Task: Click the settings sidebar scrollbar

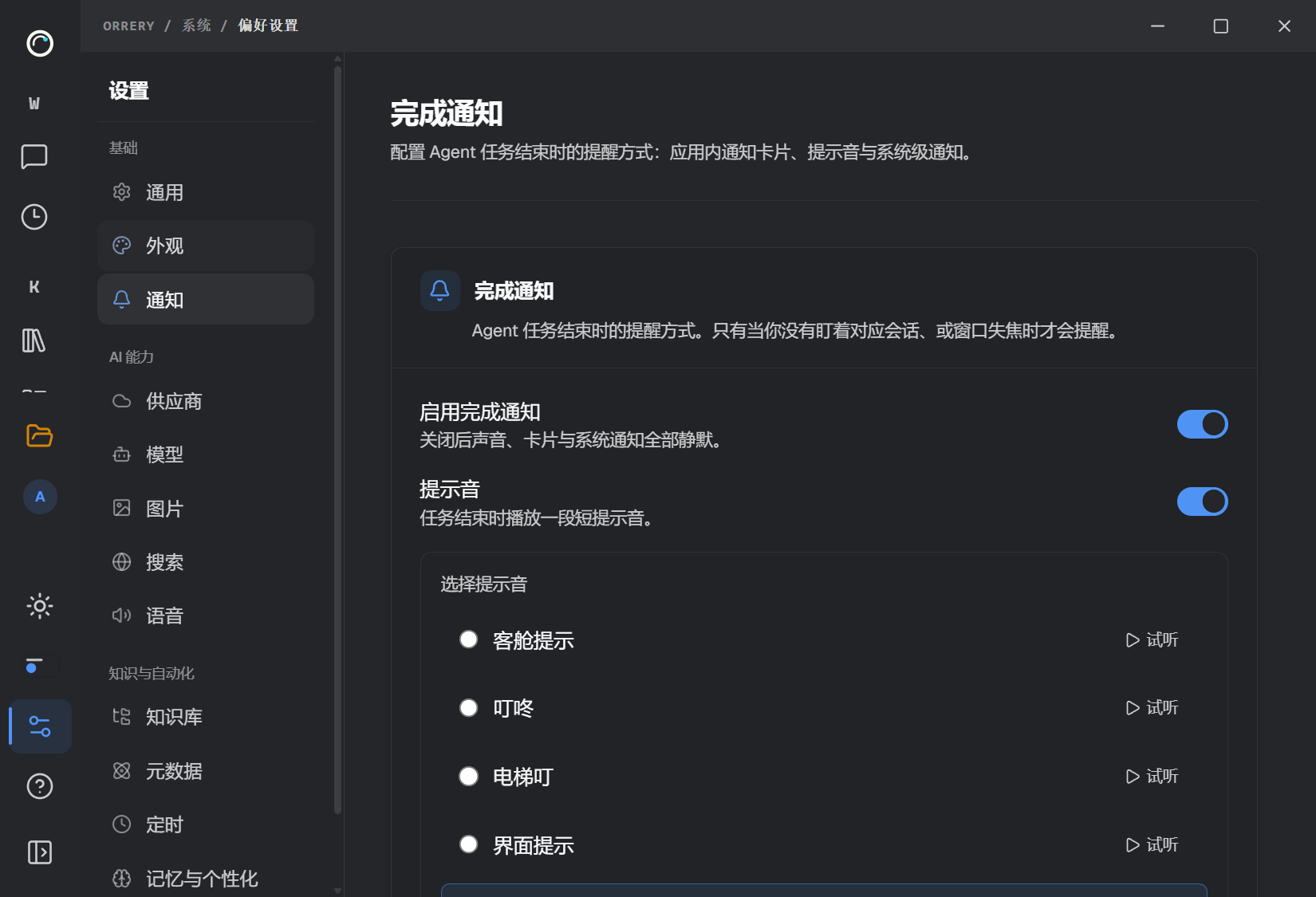Action: click(x=338, y=439)
